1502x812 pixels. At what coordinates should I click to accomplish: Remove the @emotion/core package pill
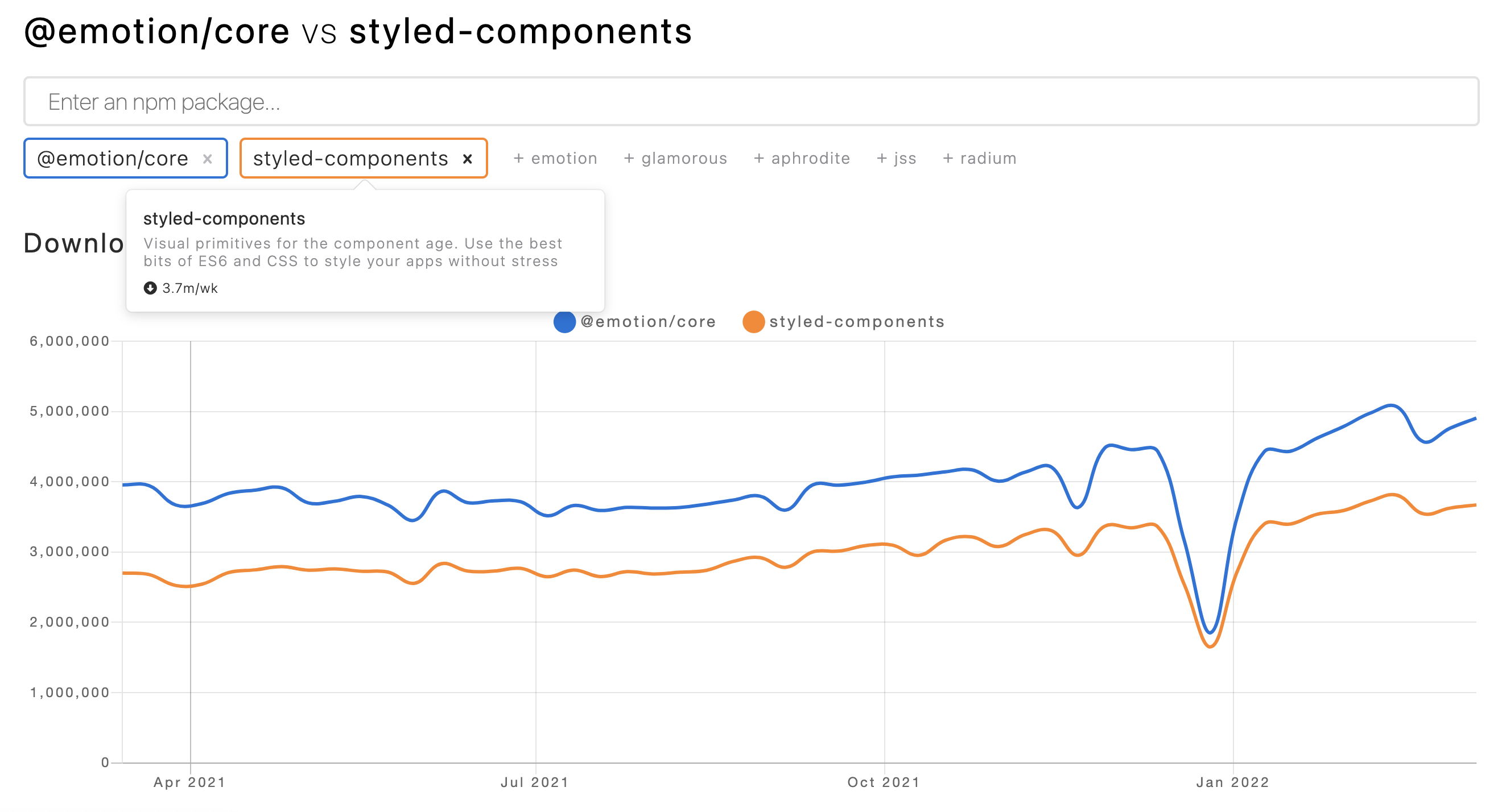(x=208, y=158)
